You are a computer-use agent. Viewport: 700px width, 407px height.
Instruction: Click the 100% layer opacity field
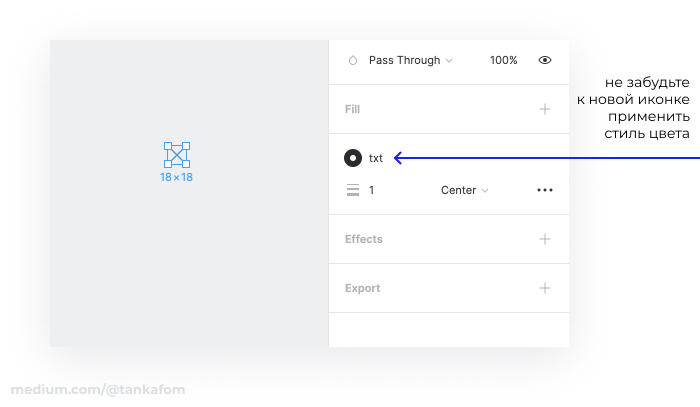(503, 60)
